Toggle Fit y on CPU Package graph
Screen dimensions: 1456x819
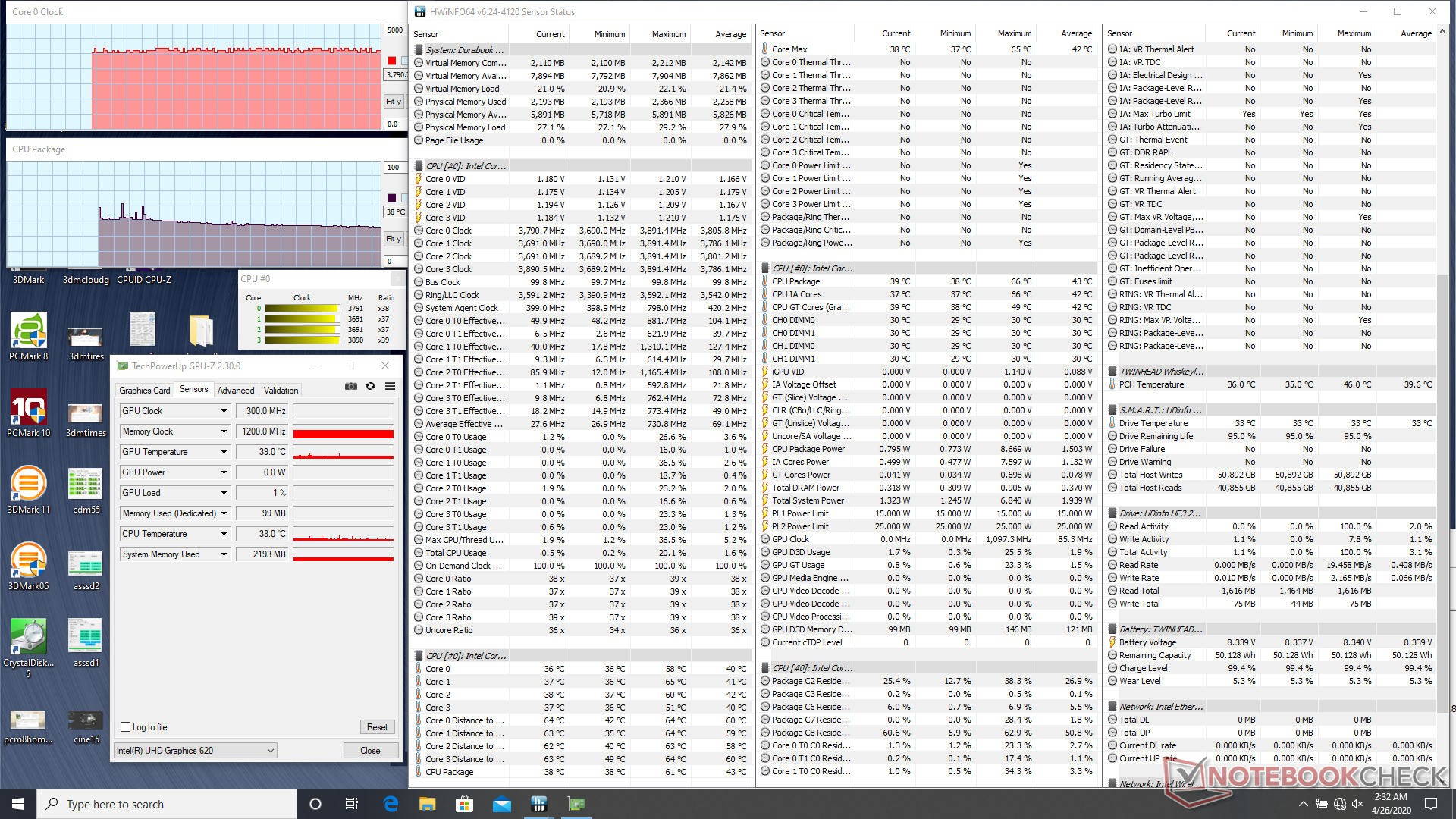click(394, 239)
